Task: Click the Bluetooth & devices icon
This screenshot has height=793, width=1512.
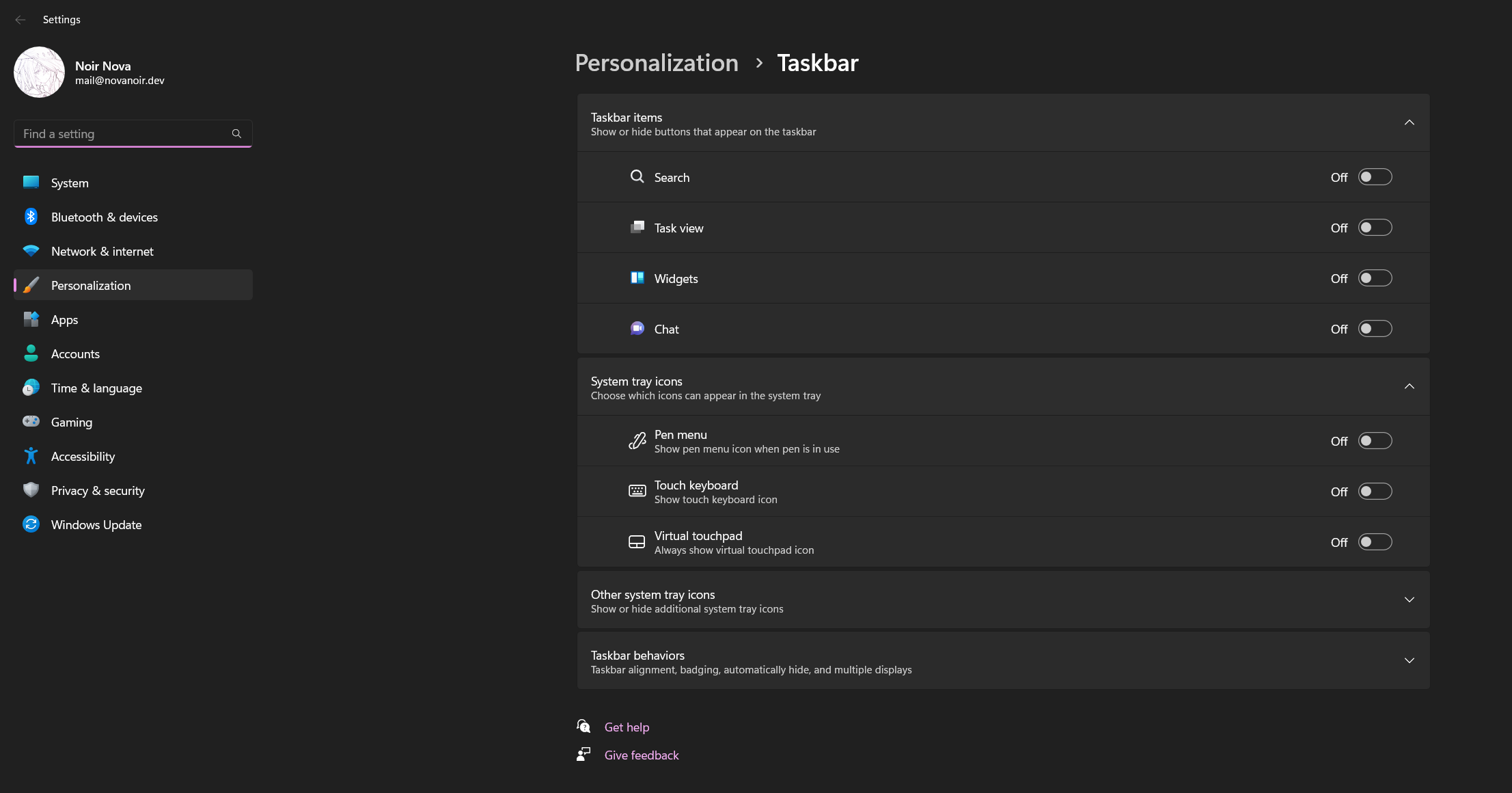Action: pyautogui.click(x=31, y=217)
